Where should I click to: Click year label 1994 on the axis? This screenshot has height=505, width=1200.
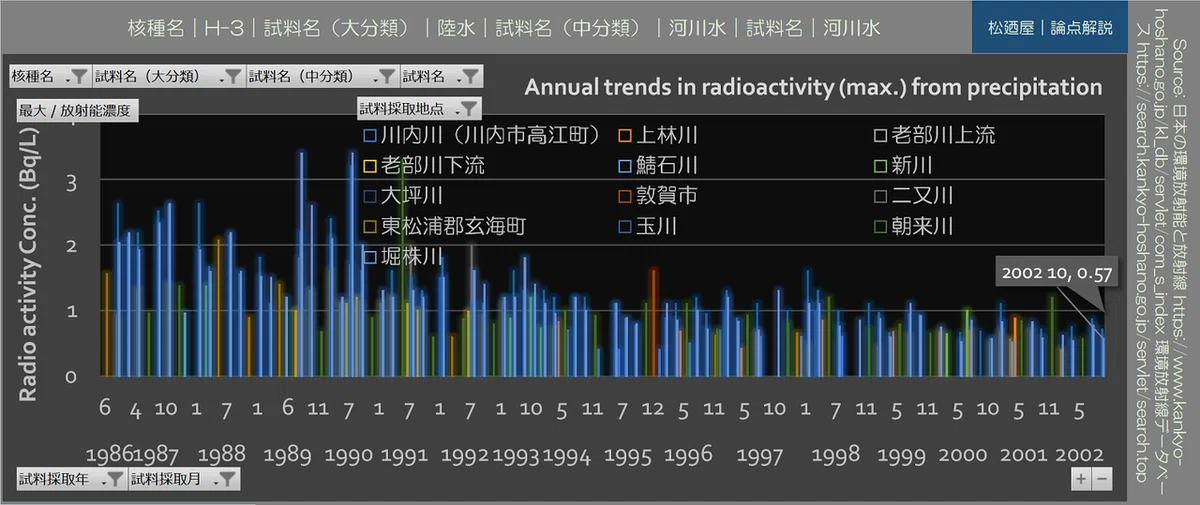coord(566,456)
